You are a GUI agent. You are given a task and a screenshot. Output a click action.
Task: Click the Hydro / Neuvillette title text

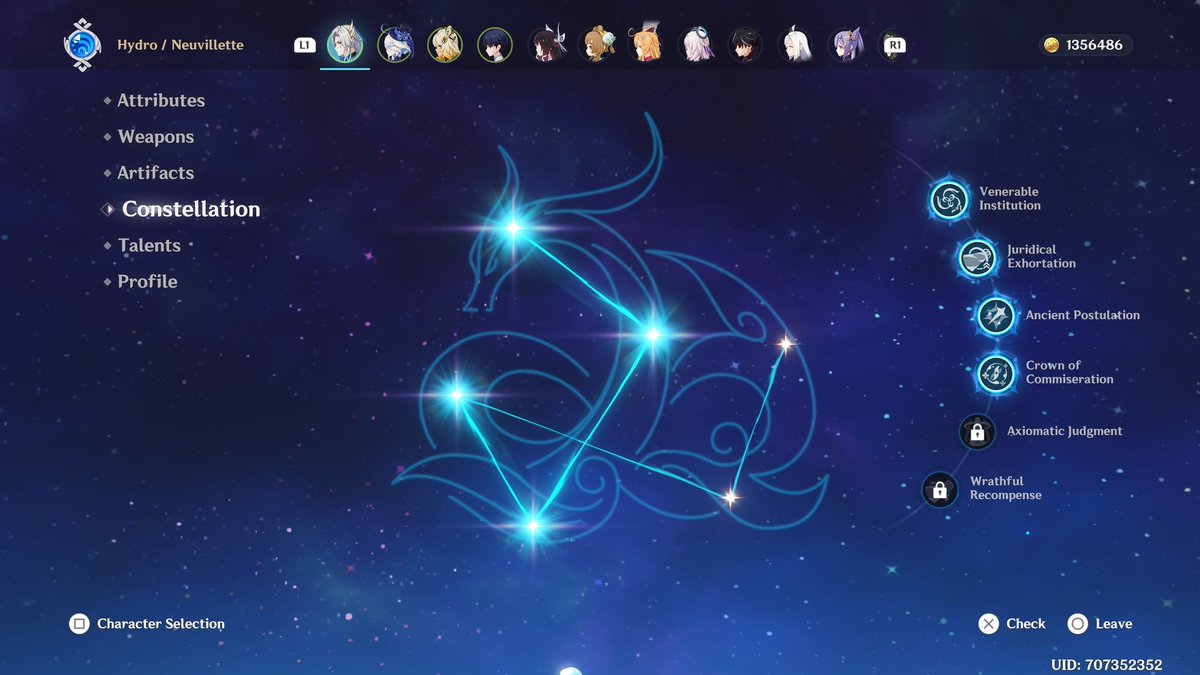(x=180, y=45)
